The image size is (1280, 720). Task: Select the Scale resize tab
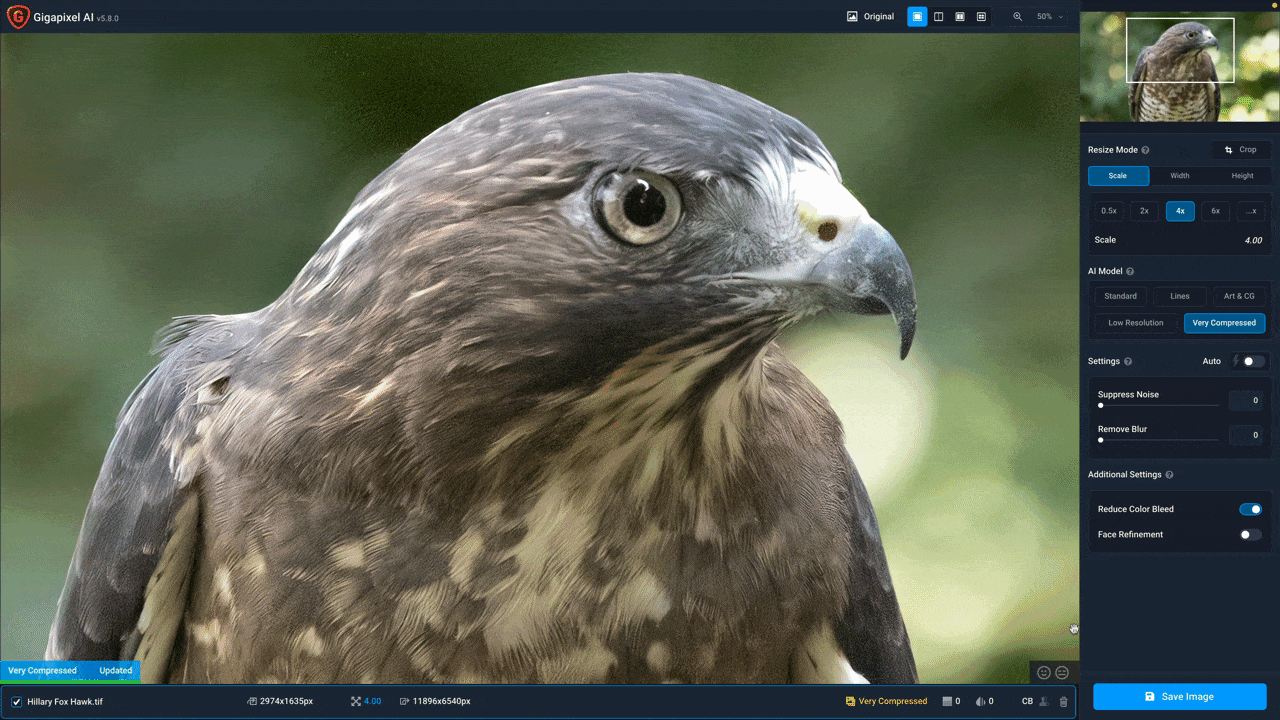[1118, 176]
